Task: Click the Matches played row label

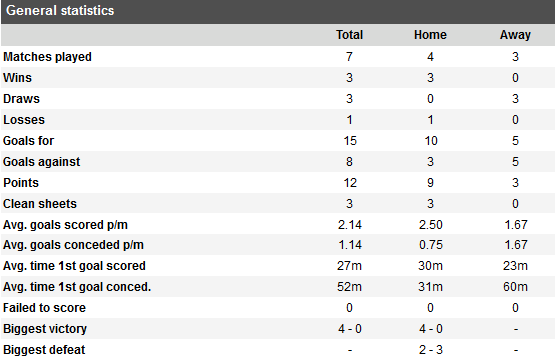Action: 47,57
